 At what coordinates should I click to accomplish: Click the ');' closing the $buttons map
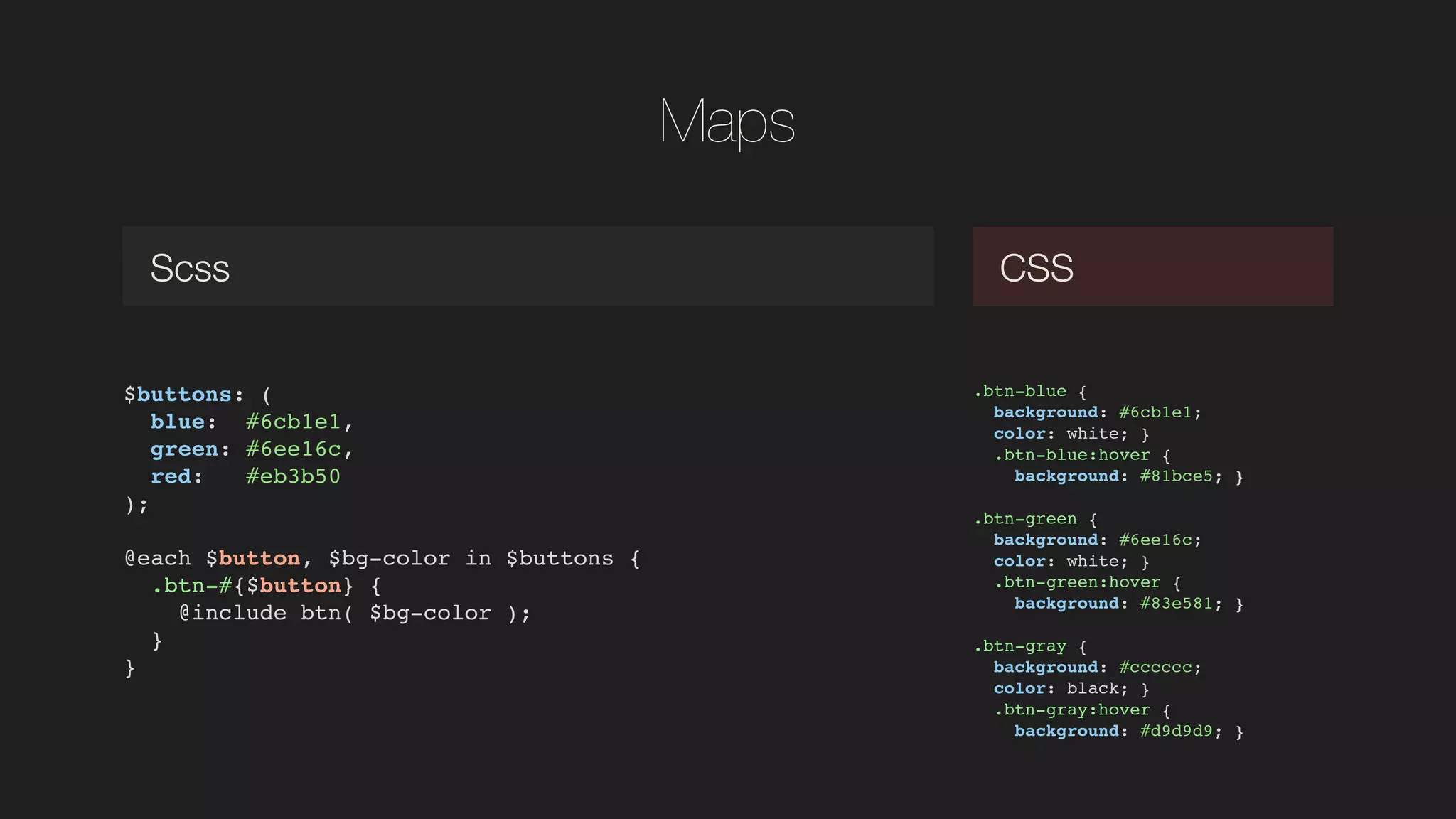coord(136,504)
